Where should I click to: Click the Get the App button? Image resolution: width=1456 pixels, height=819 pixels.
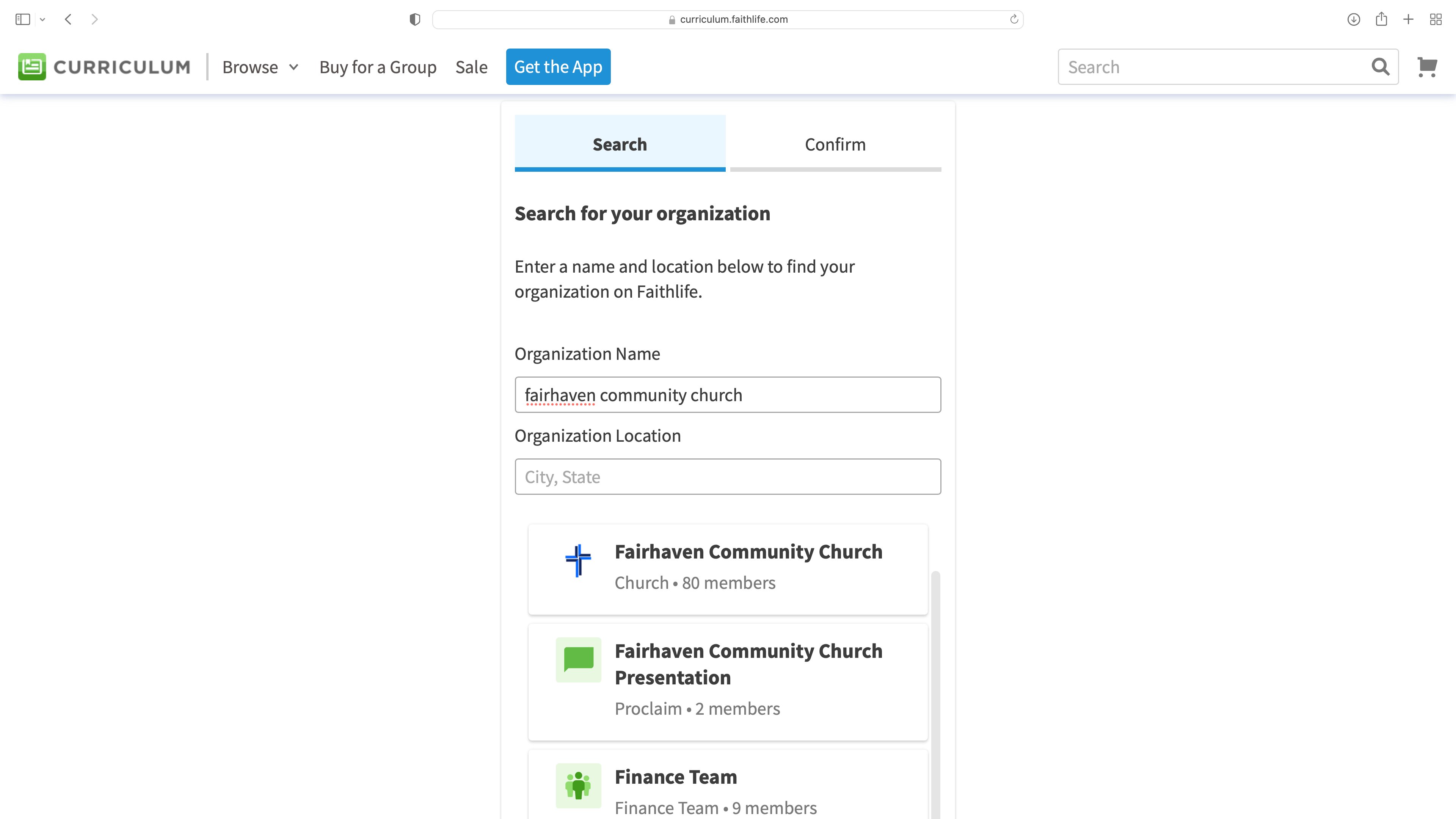558,67
